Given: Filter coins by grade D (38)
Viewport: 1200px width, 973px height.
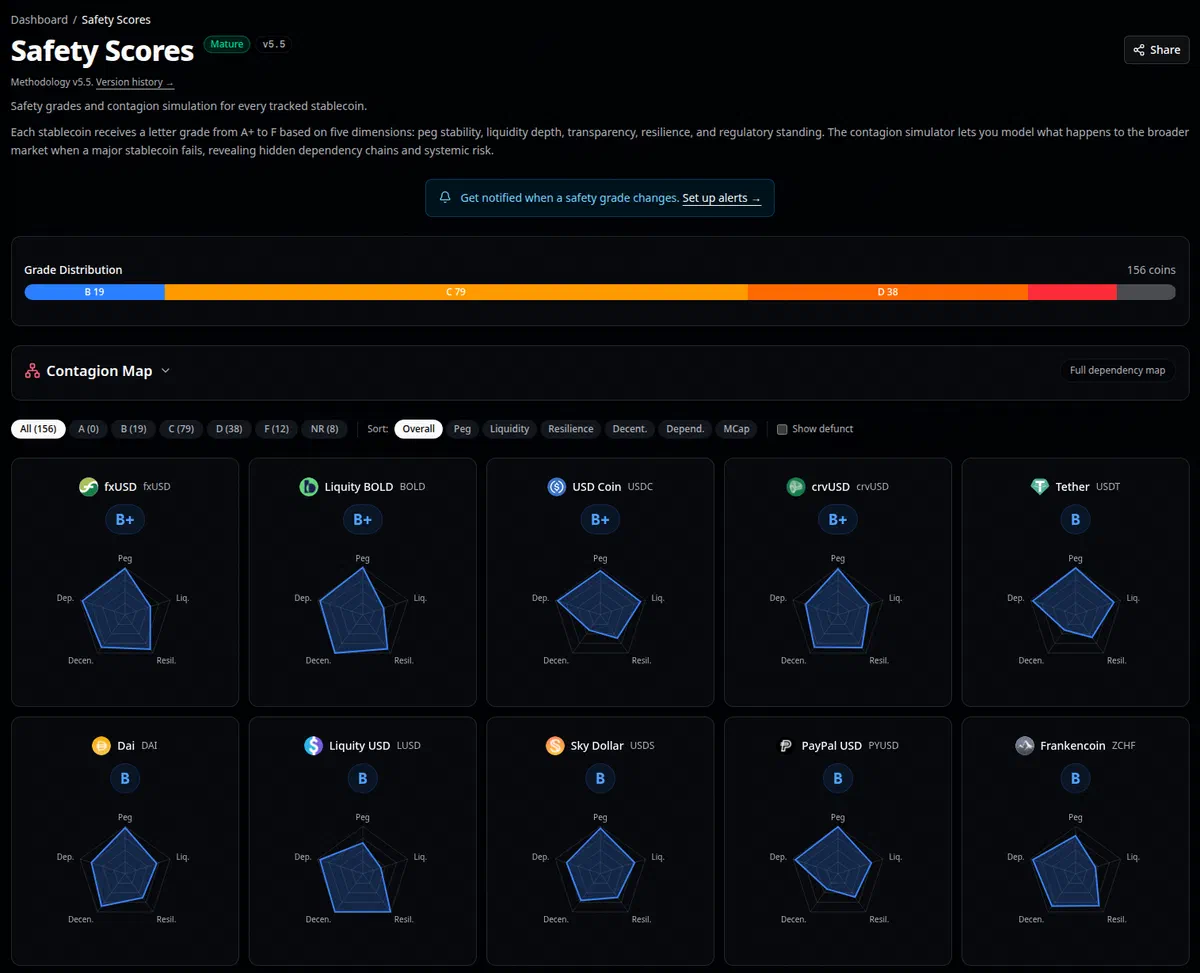Looking at the screenshot, I should click(229, 429).
